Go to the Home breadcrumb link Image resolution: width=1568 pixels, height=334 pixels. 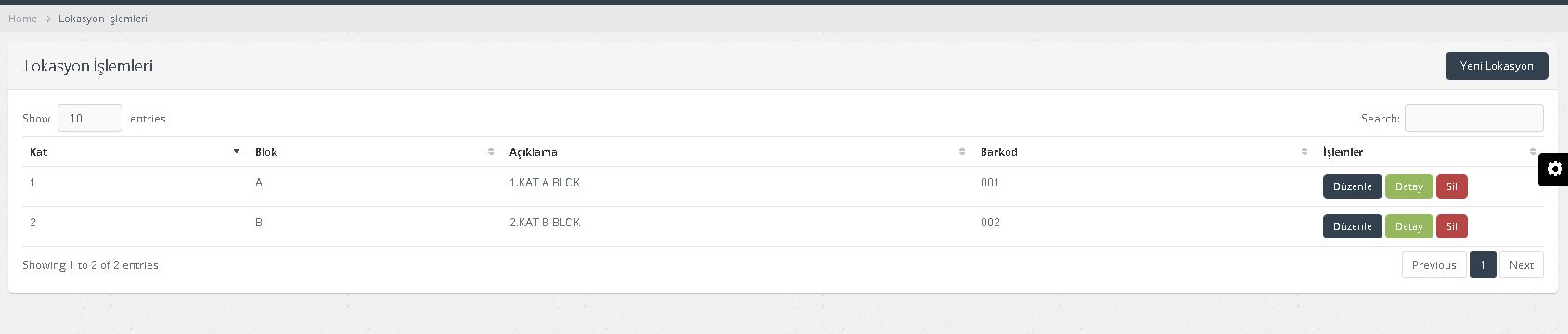click(22, 19)
